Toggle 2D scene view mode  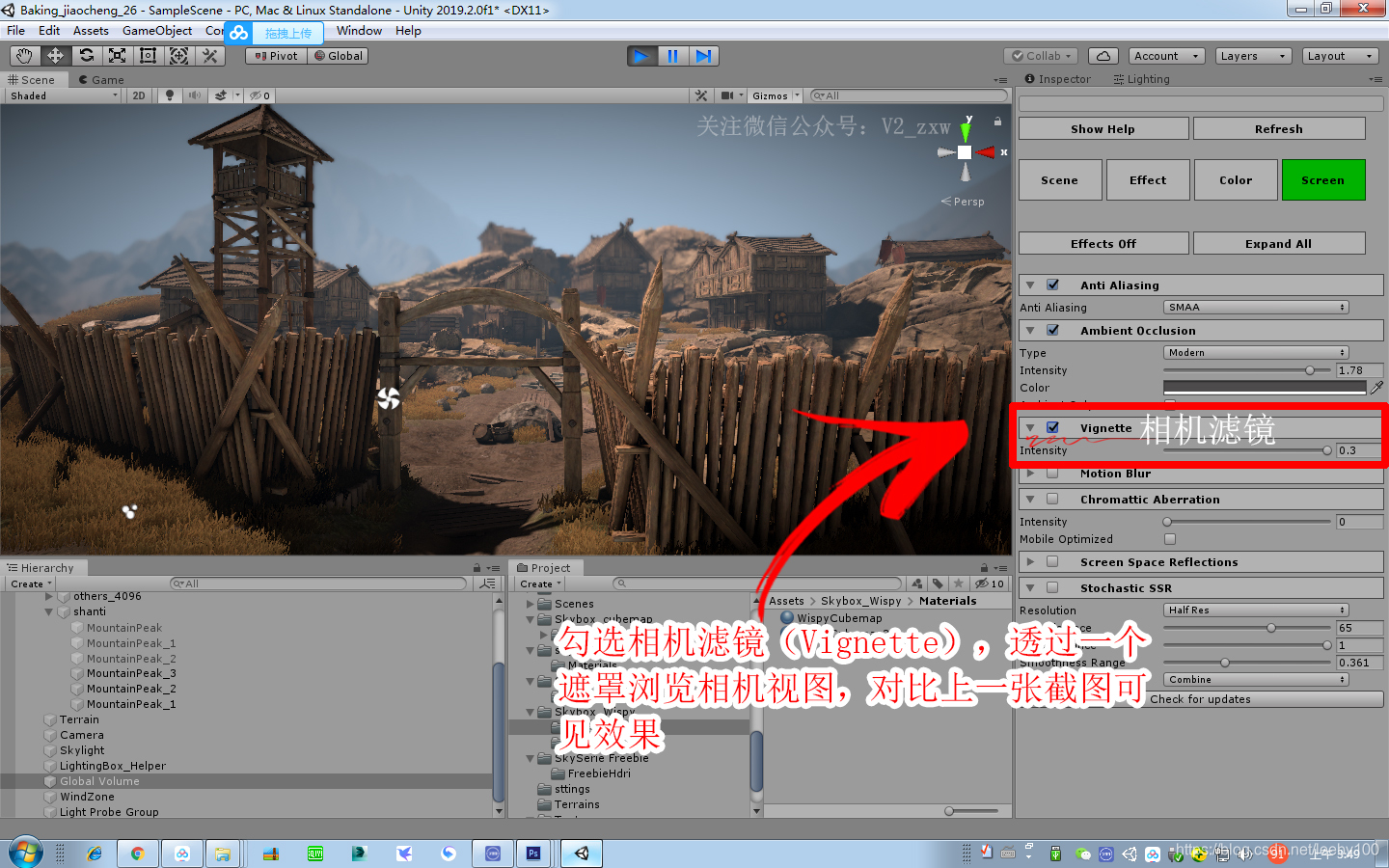[x=139, y=95]
